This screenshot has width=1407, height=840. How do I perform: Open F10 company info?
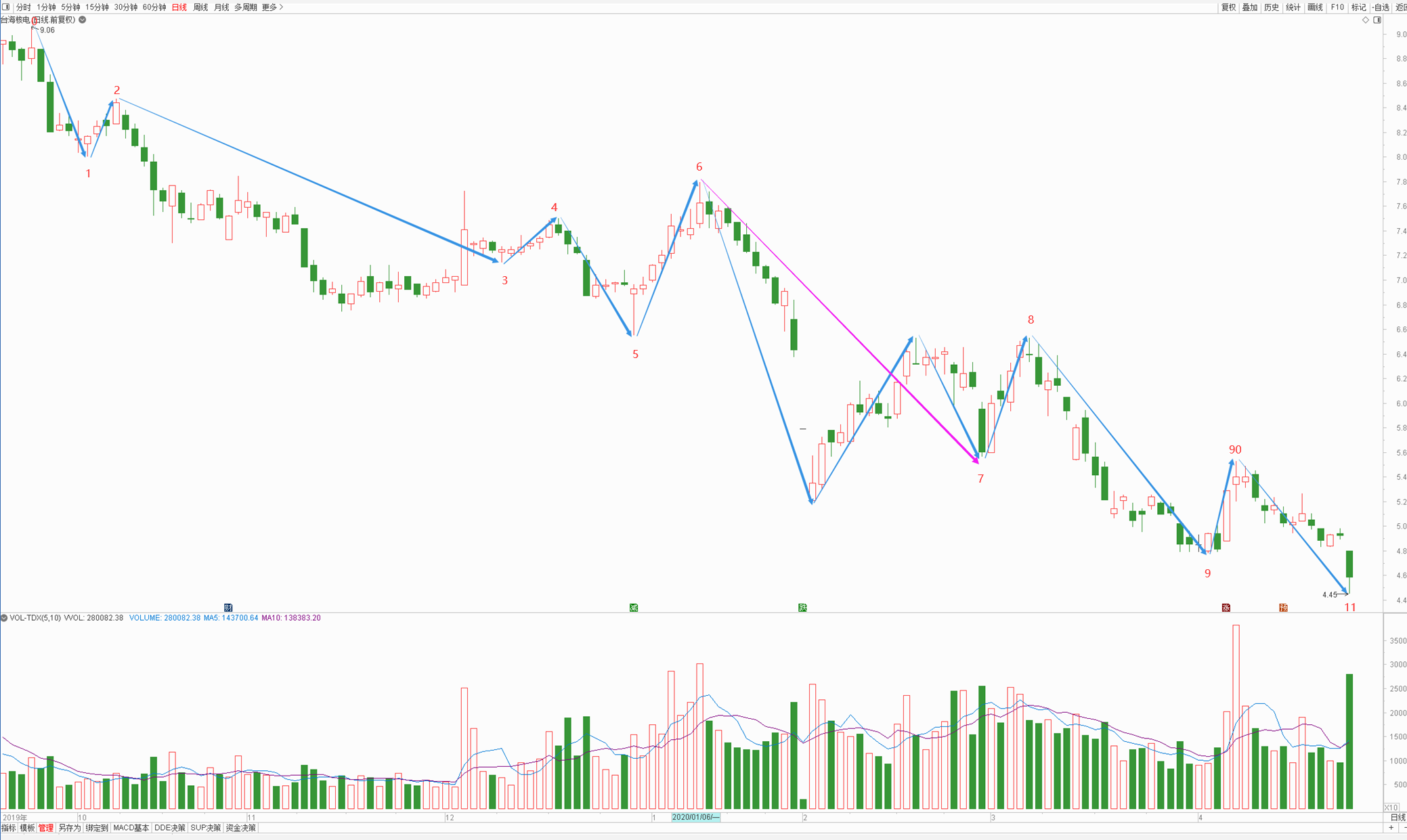point(1337,7)
